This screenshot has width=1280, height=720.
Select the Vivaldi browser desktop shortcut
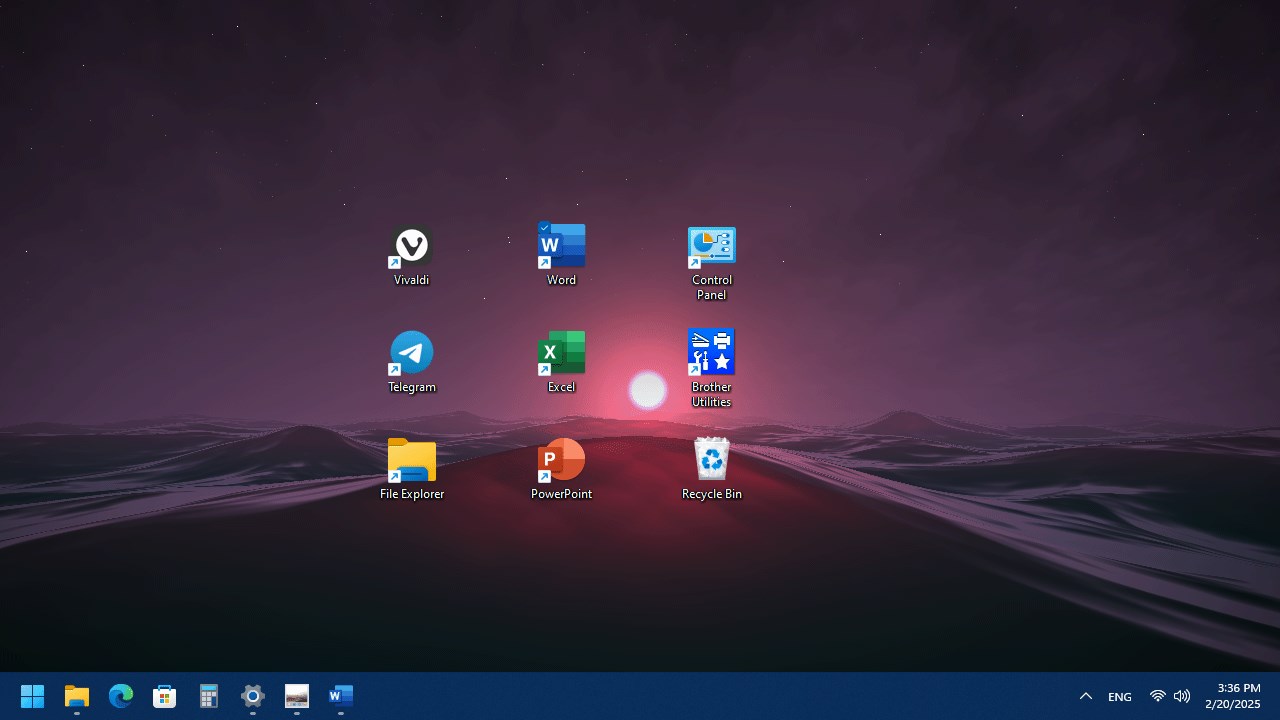(411, 257)
